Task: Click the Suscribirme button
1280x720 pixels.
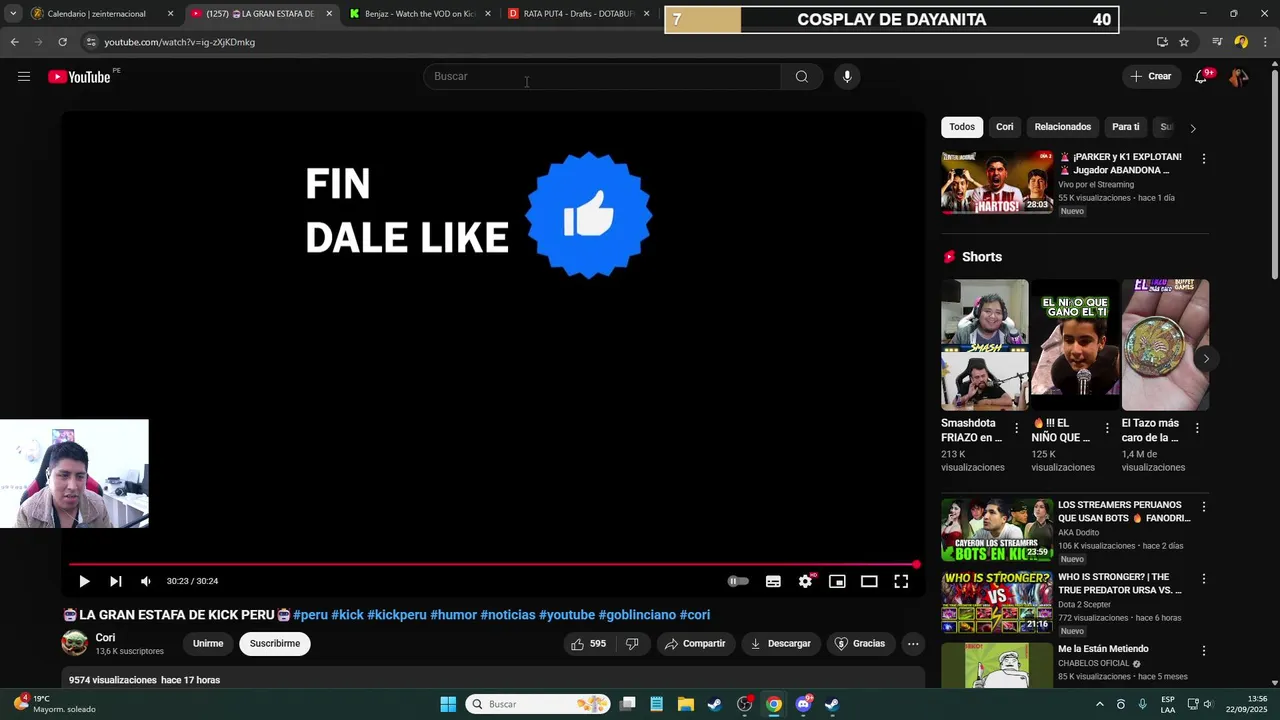Action: coord(275,644)
